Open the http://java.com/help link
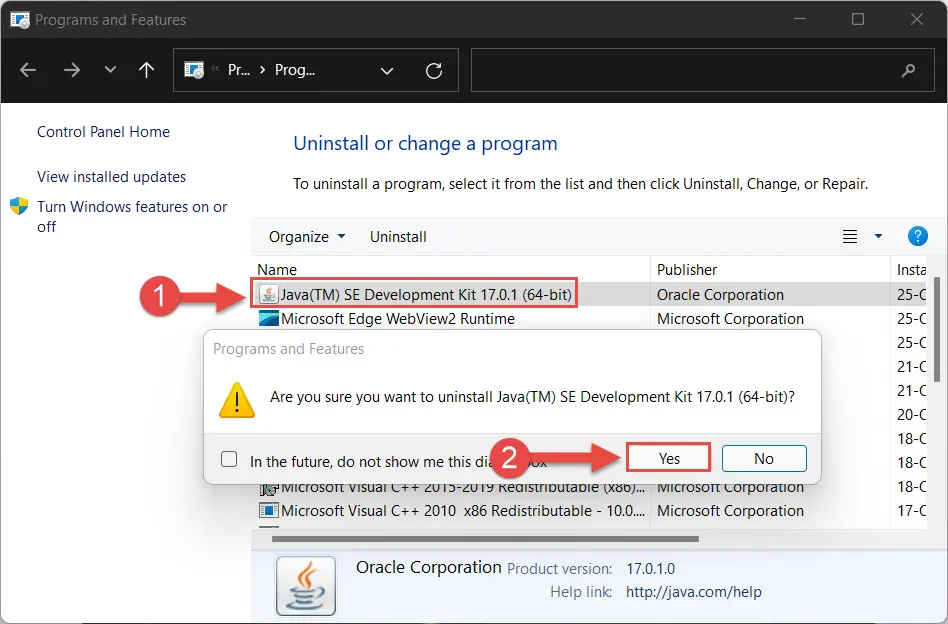Screen dimensions: 948x624 (x=693, y=592)
